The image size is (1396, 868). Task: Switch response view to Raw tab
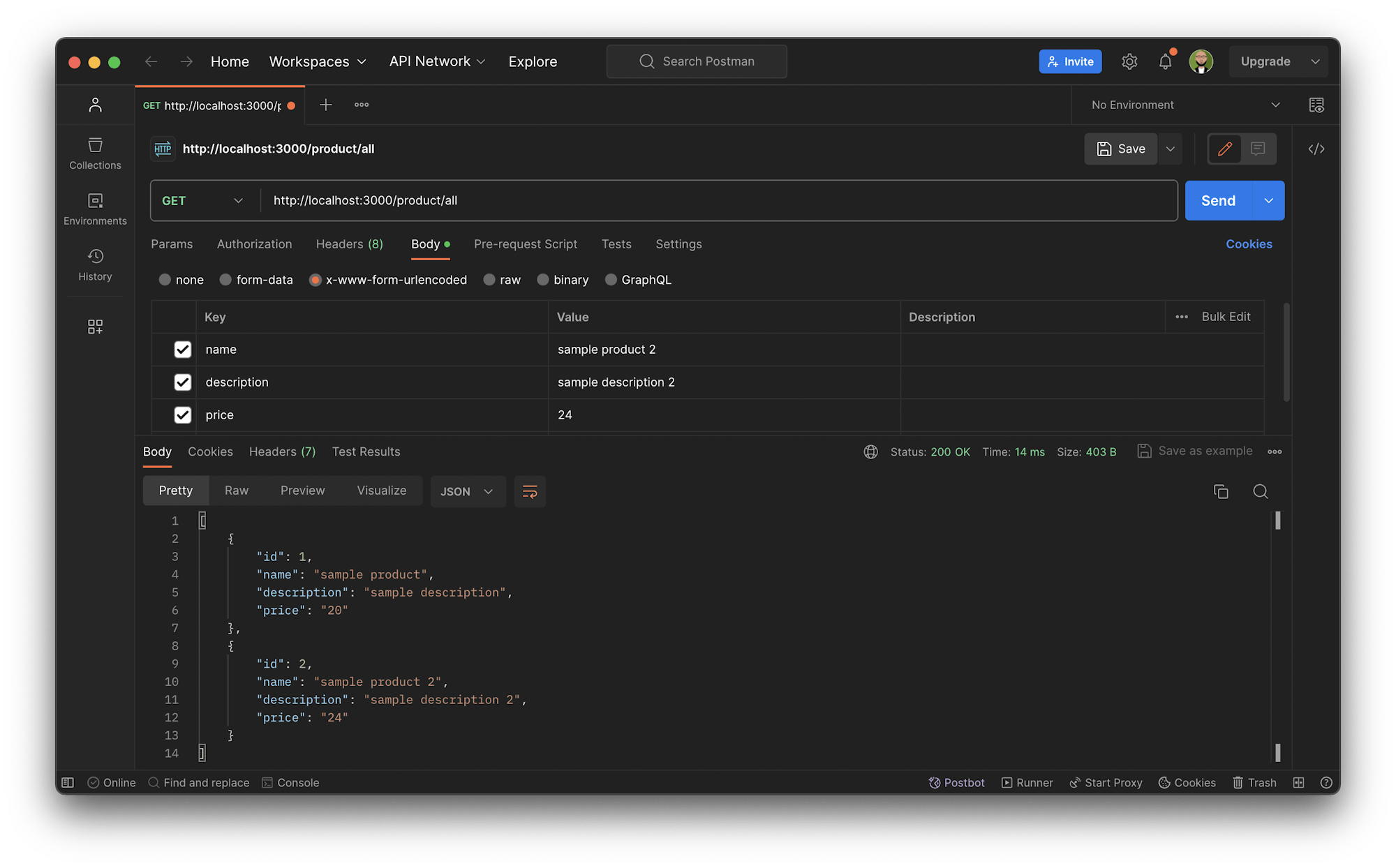pos(236,491)
